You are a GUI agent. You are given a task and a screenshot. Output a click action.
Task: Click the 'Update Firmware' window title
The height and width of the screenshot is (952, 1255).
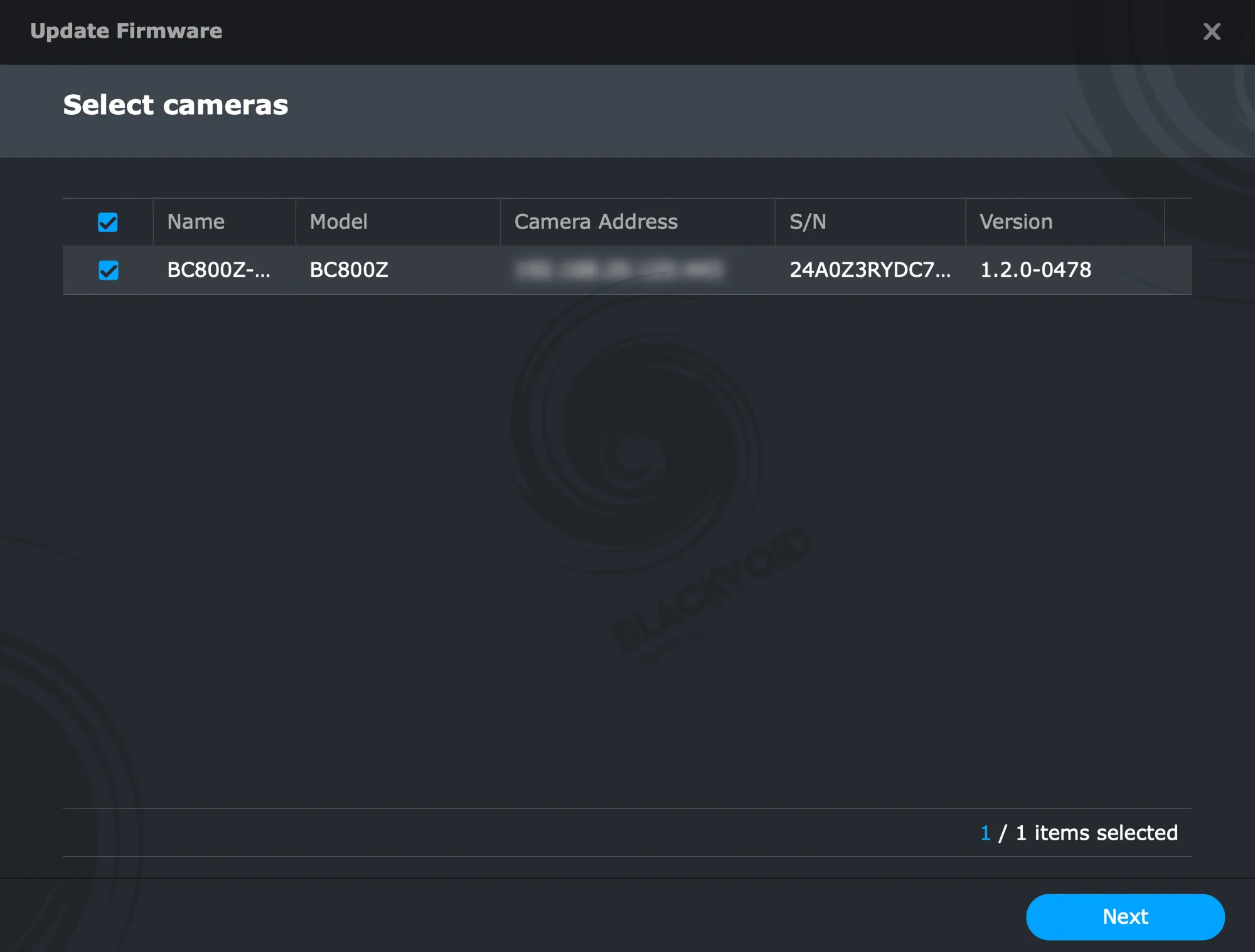(x=126, y=31)
